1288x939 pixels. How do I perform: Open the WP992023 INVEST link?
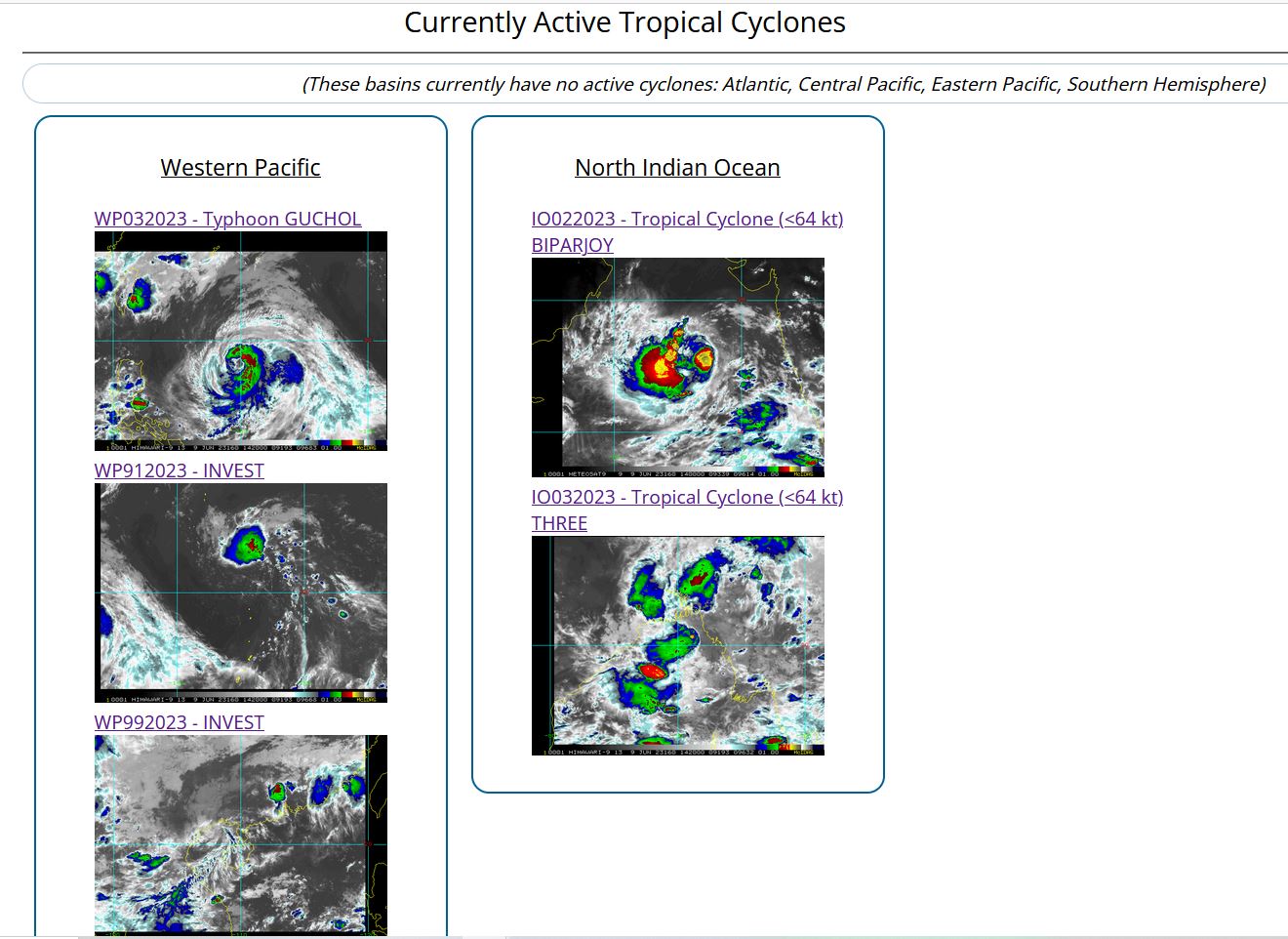coord(179,722)
